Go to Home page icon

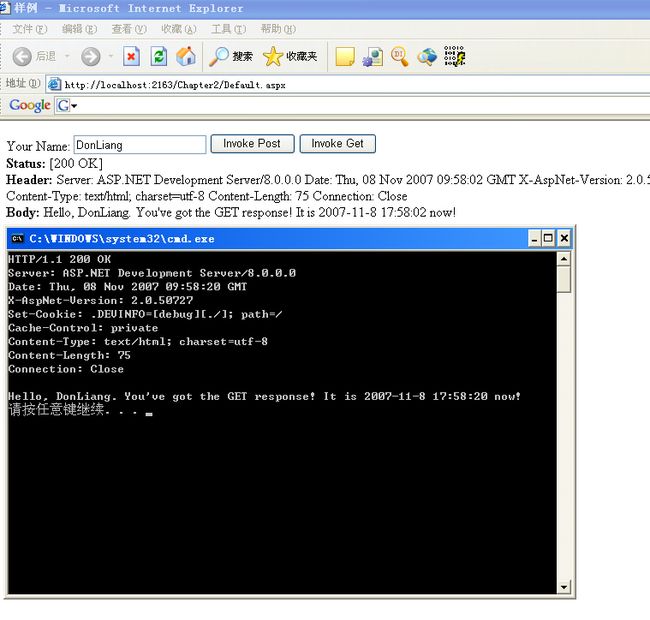click(186, 56)
